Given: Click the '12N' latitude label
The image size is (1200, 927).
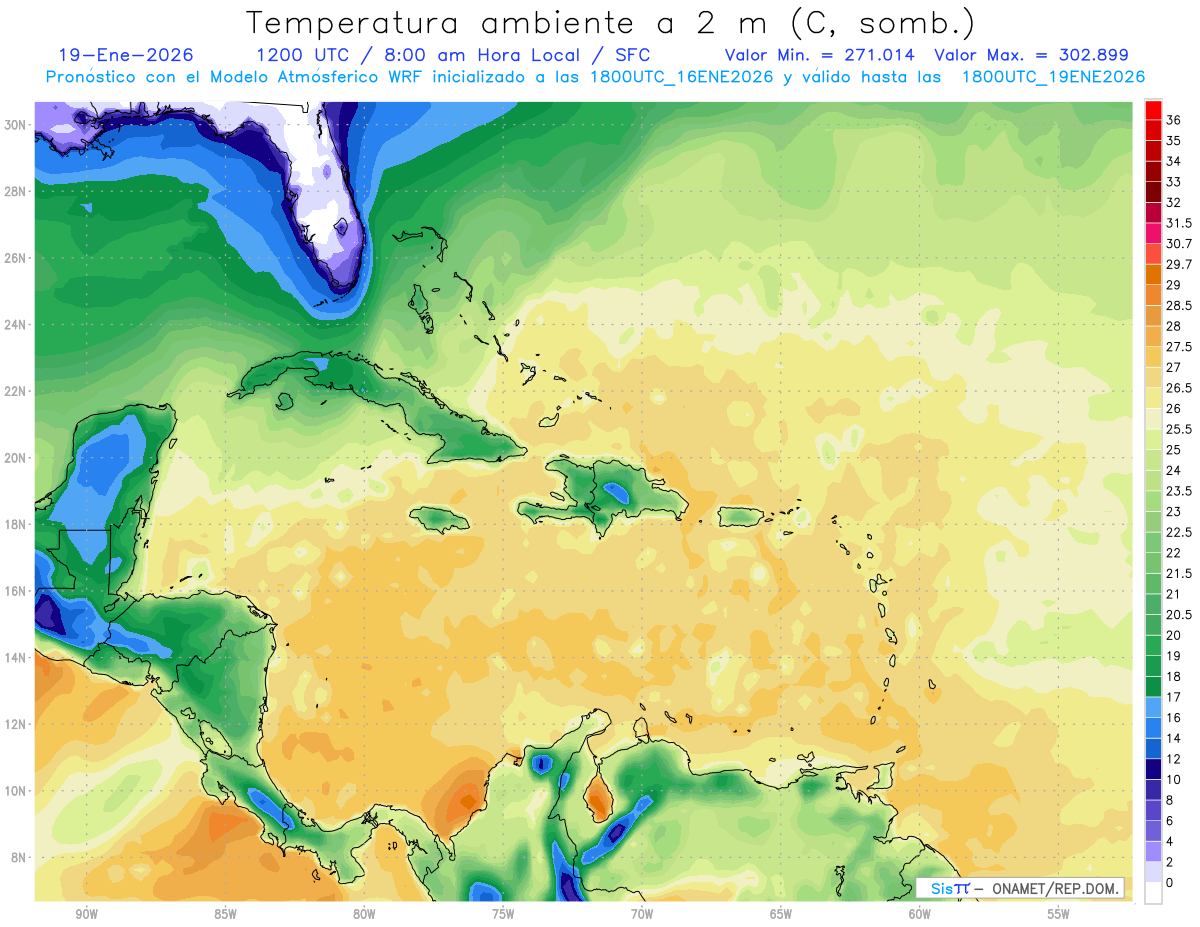Looking at the screenshot, I should (x=17, y=724).
